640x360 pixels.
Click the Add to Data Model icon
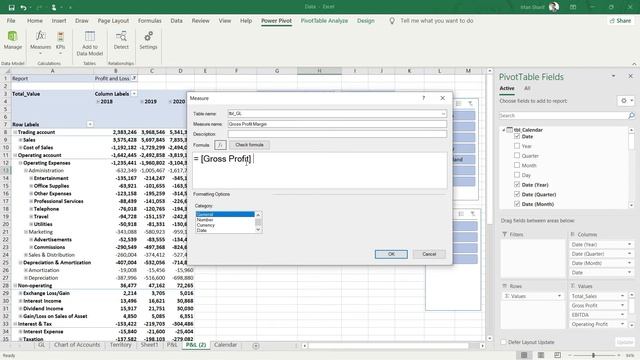tap(90, 36)
